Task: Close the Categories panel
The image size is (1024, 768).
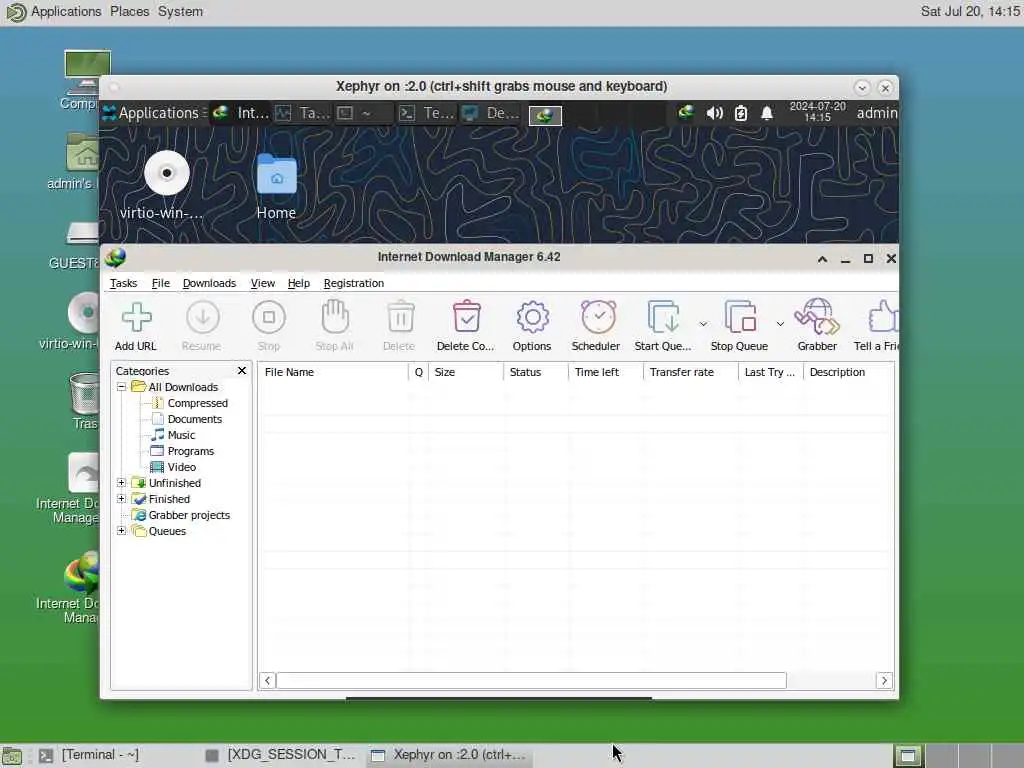Action: tap(242, 370)
